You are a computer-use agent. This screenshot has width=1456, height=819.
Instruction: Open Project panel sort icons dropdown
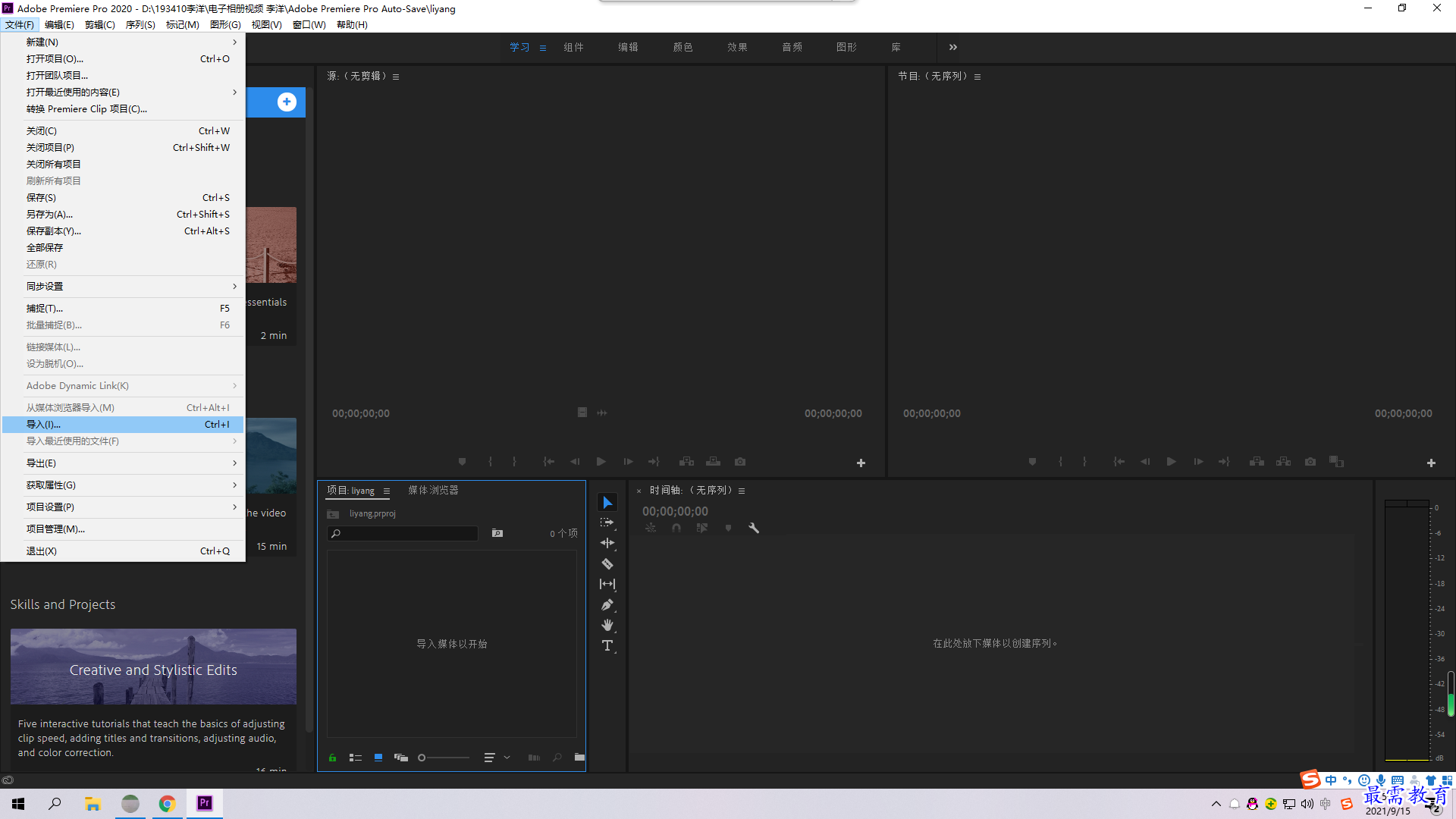pos(496,757)
